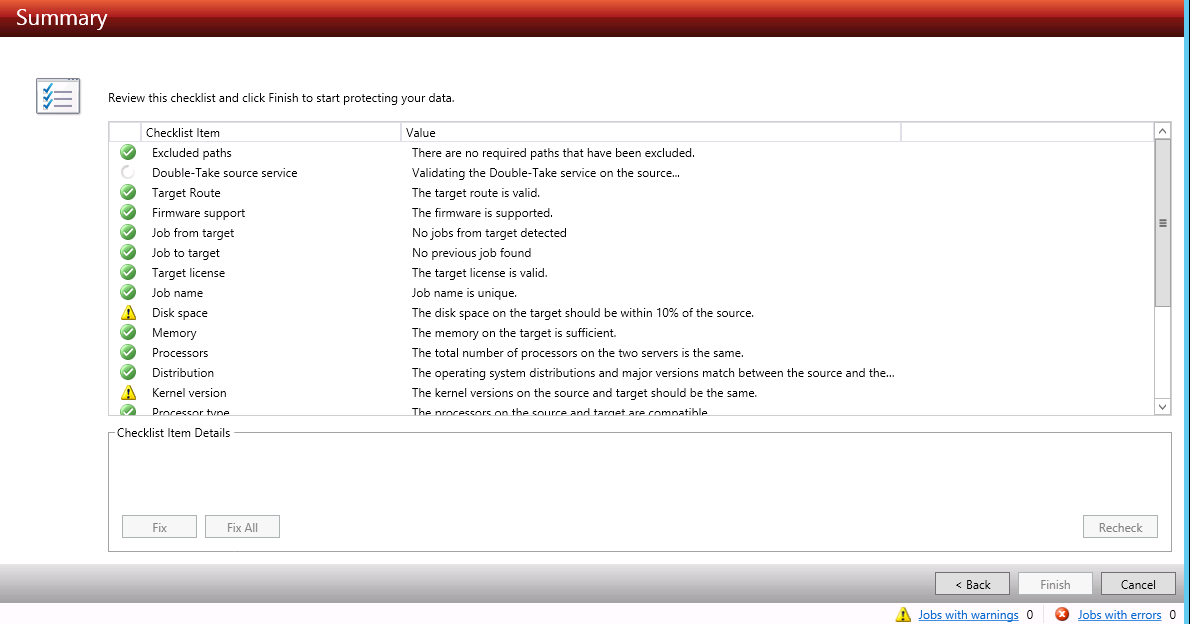Select the Disk space checklist item

(x=631, y=313)
